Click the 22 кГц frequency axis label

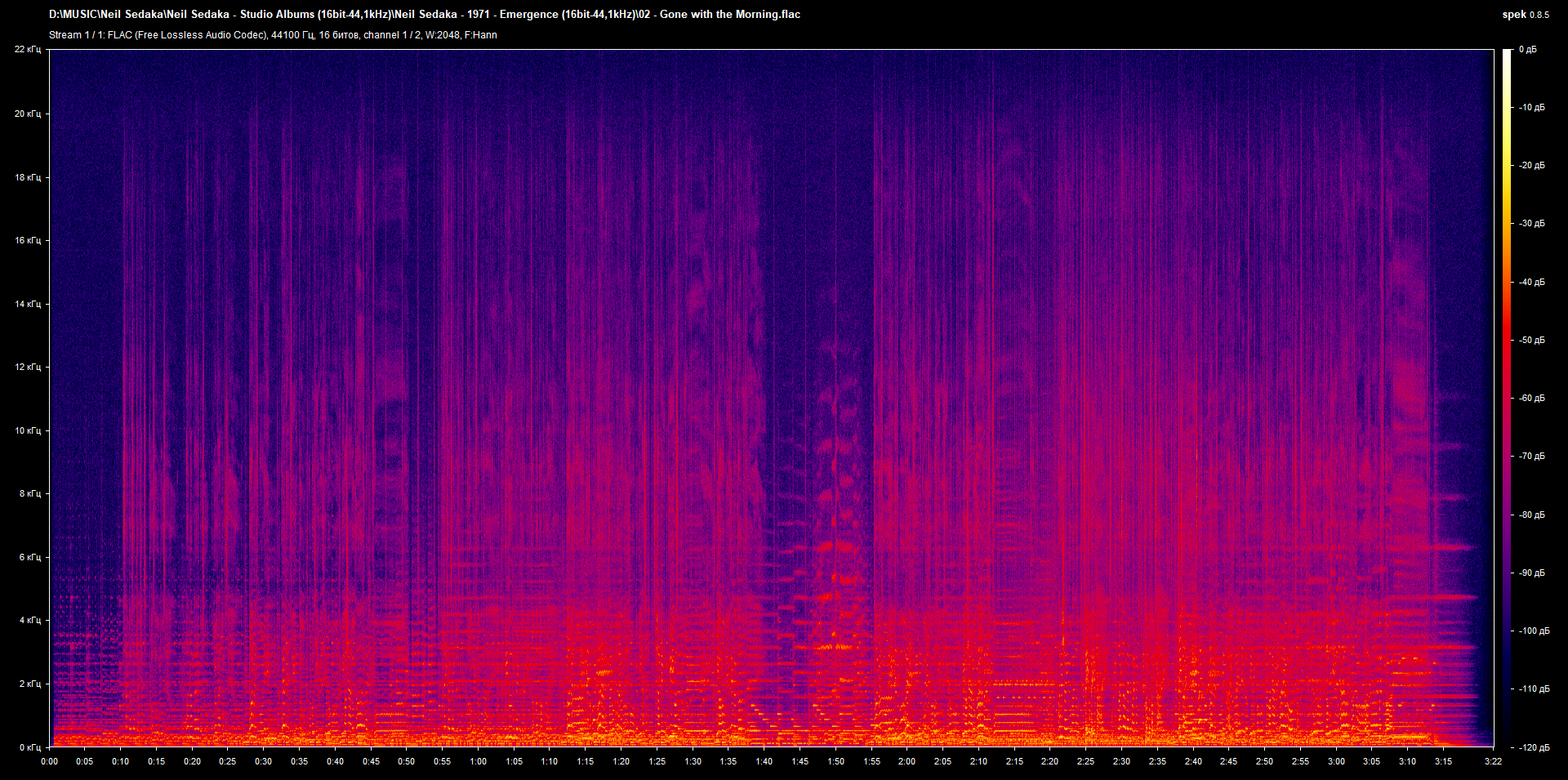28,50
